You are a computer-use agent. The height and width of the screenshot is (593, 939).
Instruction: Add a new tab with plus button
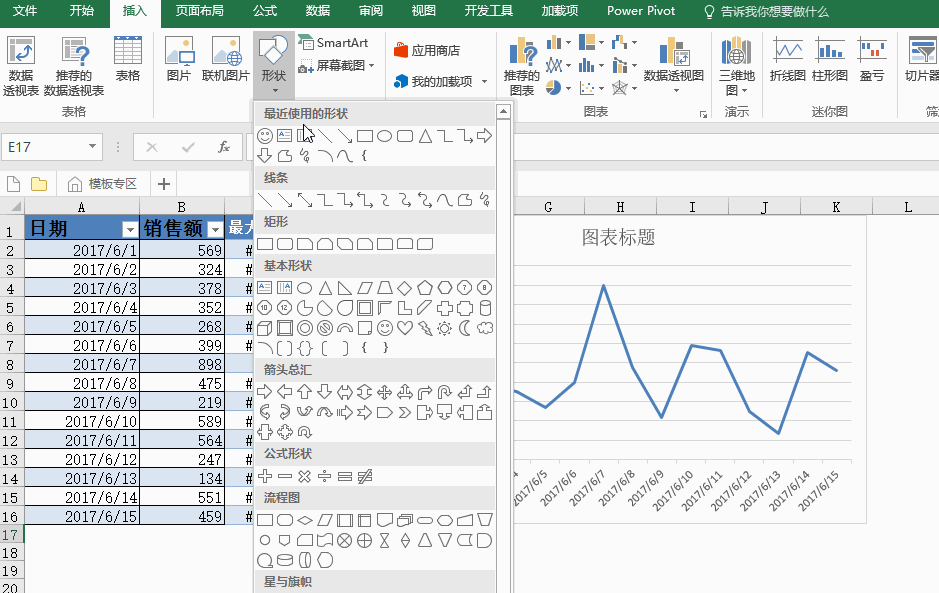[x=163, y=184]
